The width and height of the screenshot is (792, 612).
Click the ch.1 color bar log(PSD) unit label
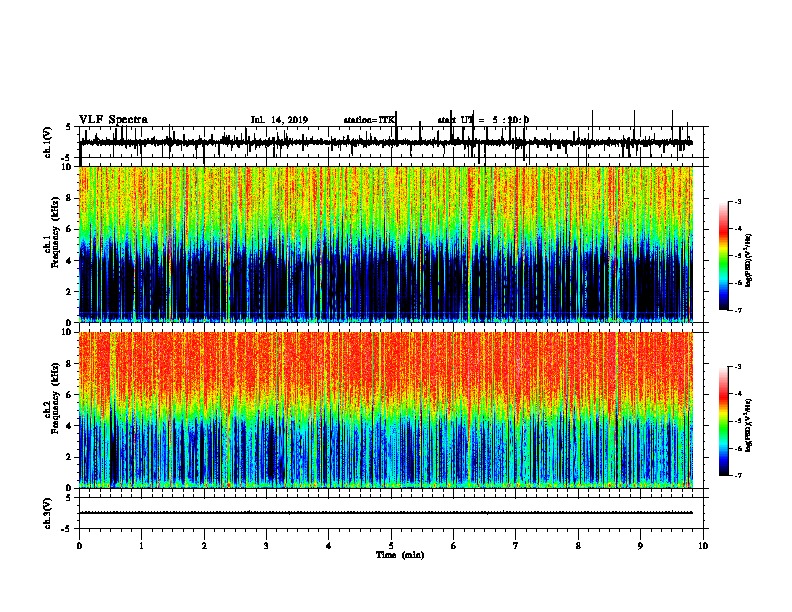(748, 260)
